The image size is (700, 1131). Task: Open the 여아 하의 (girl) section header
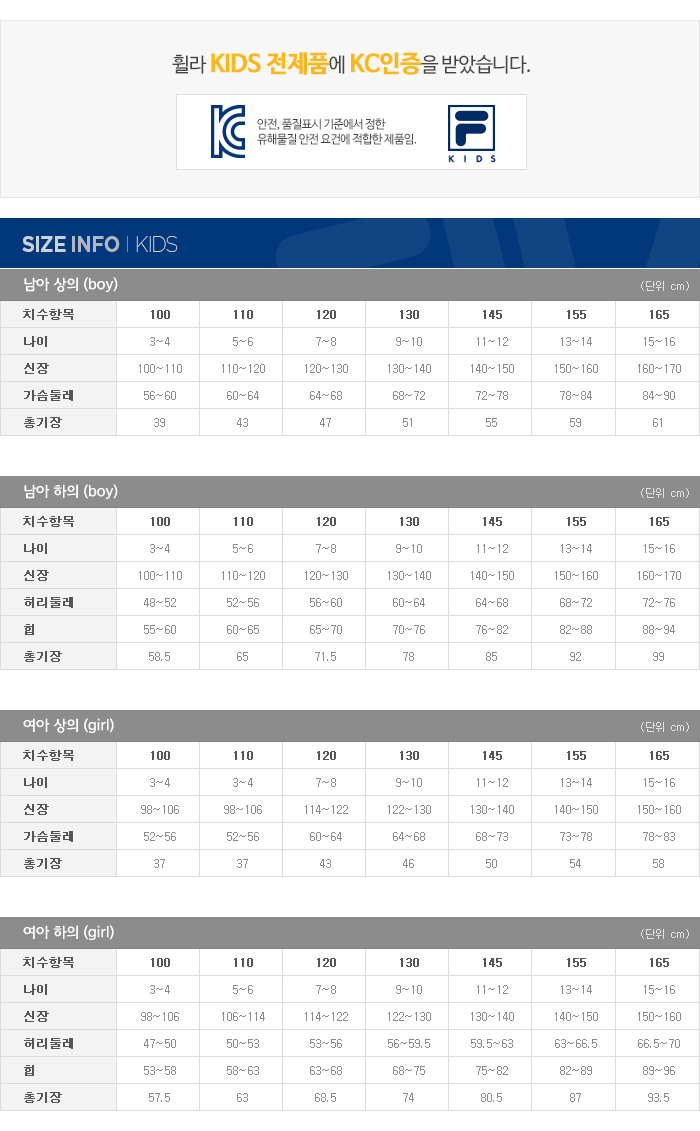click(x=69, y=932)
